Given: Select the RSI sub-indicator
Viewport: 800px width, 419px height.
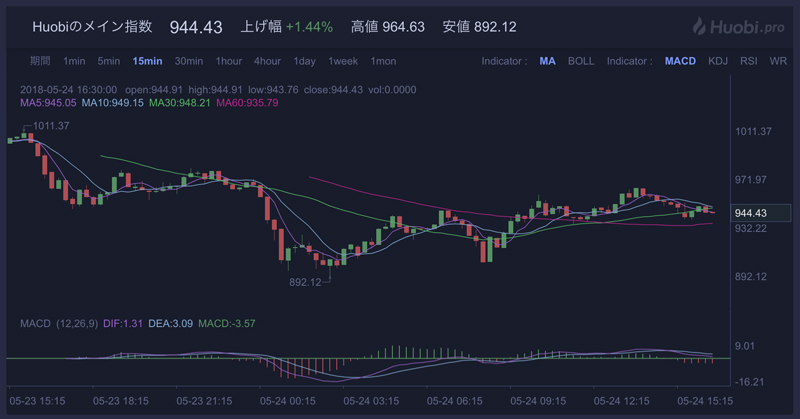Looking at the screenshot, I should tap(748, 61).
